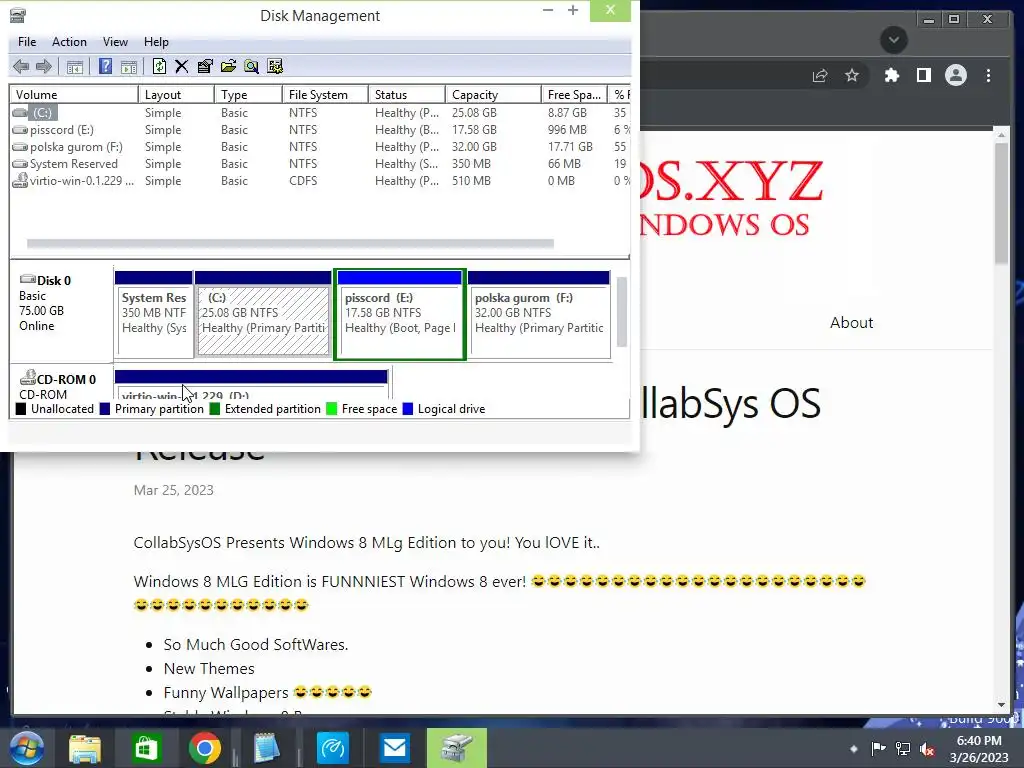The image size is (1024, 768).
Task: Click the Disk Management taskbar button
Action: point(456,748)
